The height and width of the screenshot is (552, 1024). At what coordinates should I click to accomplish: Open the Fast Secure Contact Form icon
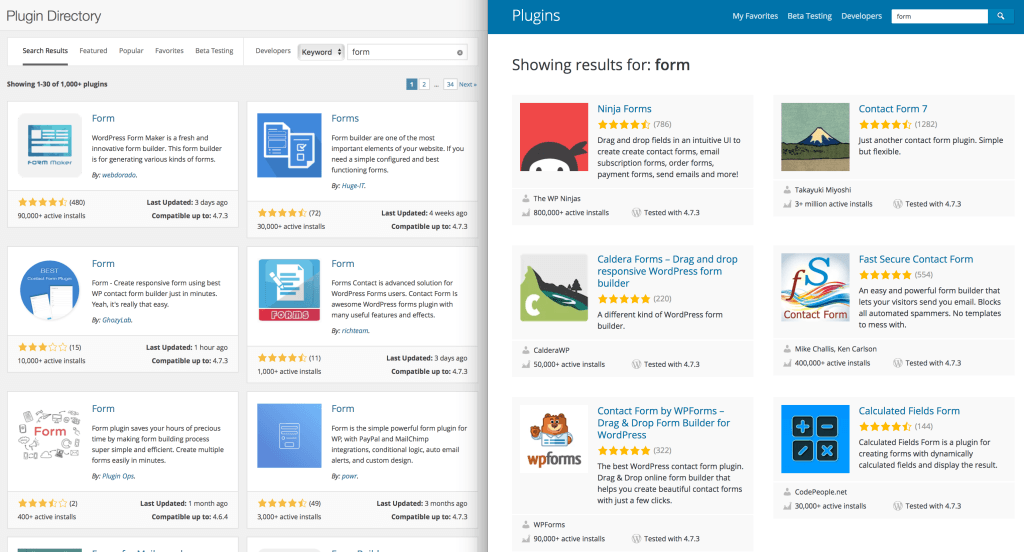815,287
